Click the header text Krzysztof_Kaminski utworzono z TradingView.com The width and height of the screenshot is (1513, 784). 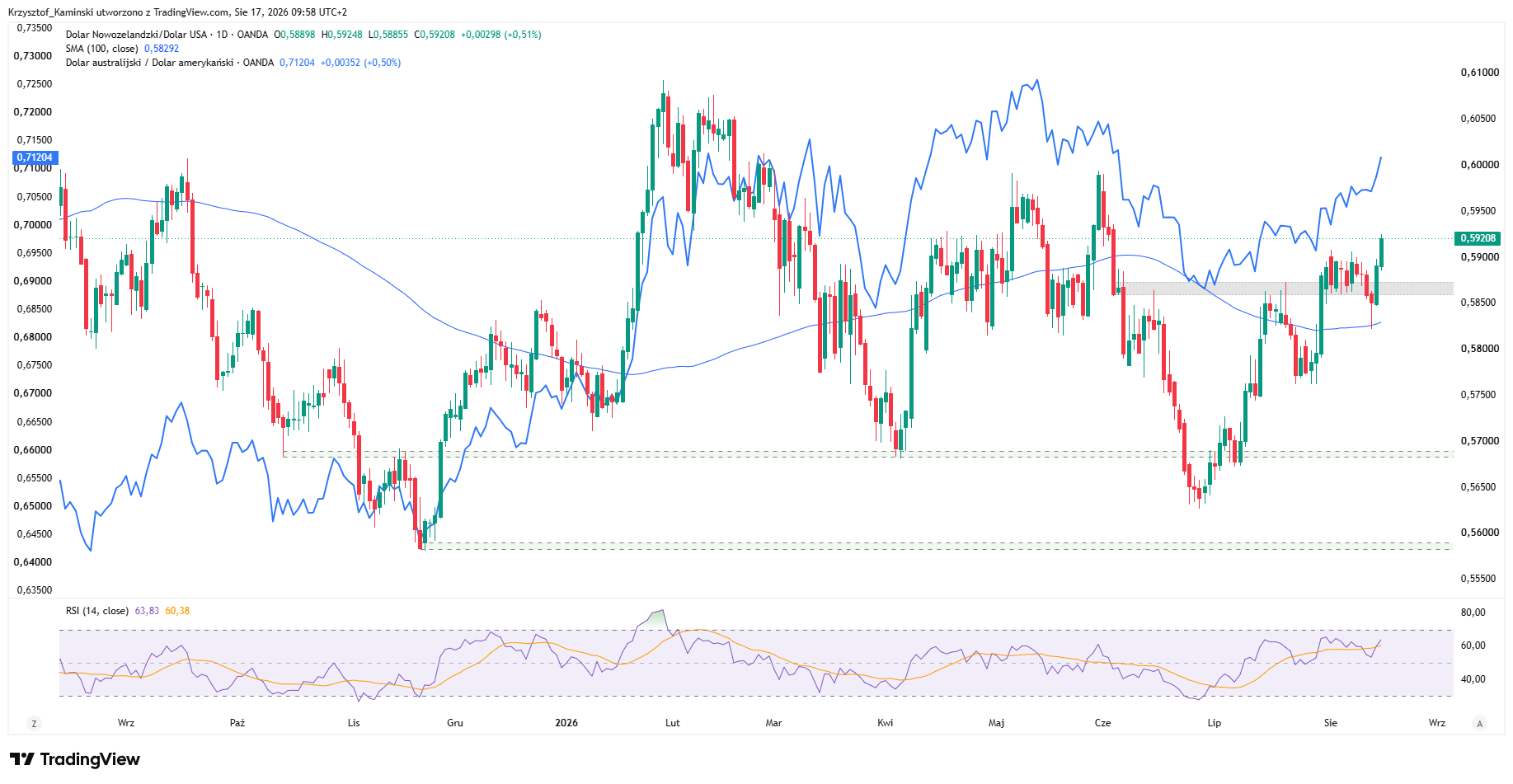tap(119, 12)
